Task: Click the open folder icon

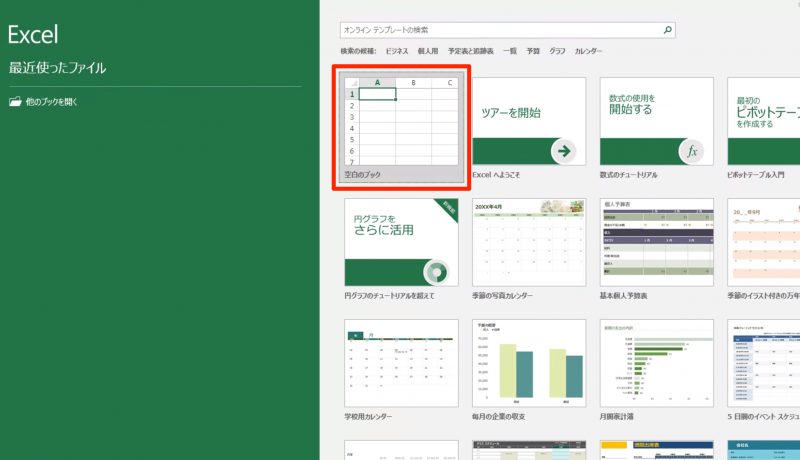Action: (15, 101)
